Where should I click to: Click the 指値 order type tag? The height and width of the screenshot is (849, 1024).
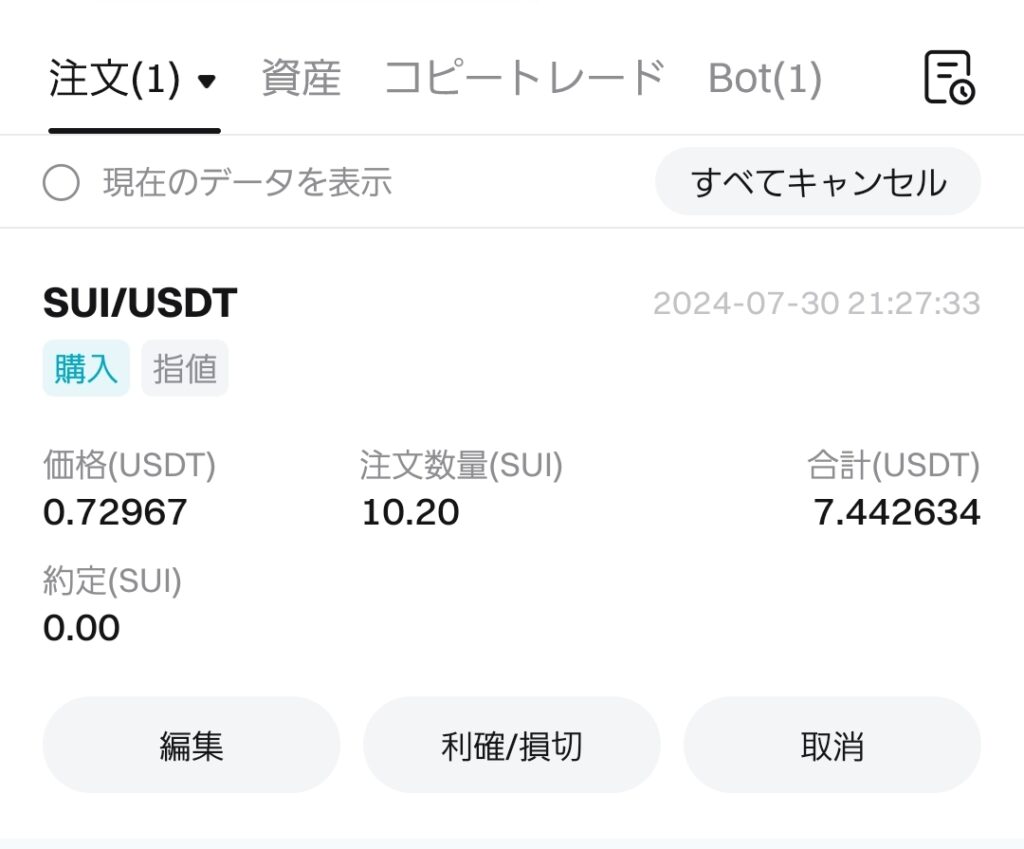(185, 368)
